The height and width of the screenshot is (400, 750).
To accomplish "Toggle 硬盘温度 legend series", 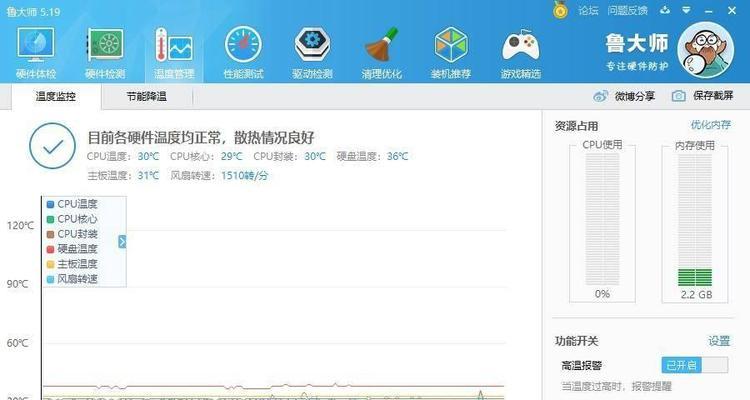I will pyautogui.click(x=72, y=249).
